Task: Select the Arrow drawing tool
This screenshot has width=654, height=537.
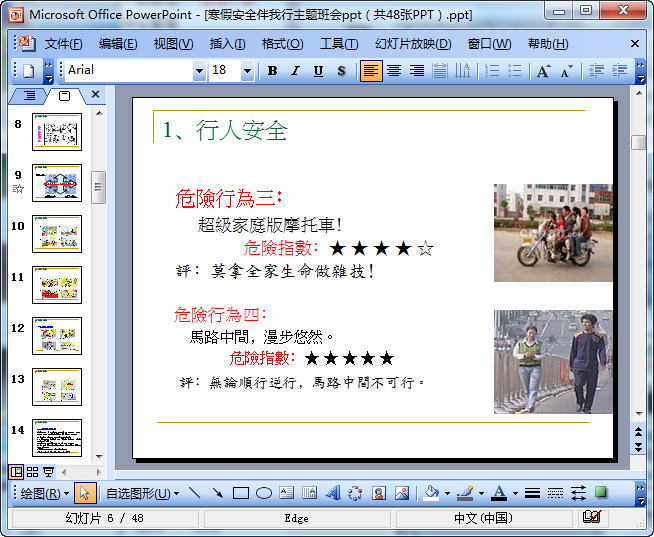Action: click(x=217, y=493)
